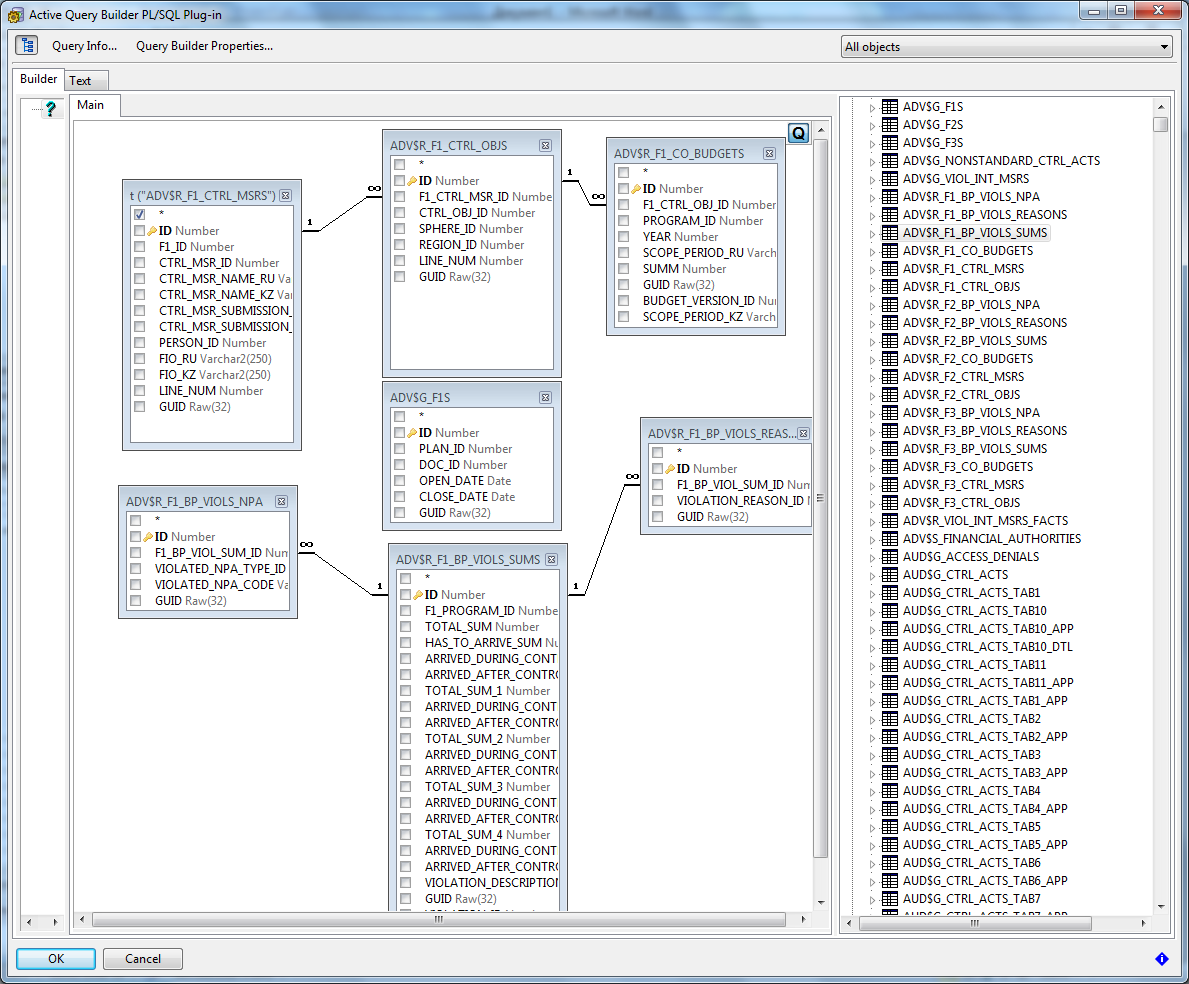
Task: Select ADV$R_F1_BP_VIOLS_SUMS in object tree
Action: (x=974, y=233)
